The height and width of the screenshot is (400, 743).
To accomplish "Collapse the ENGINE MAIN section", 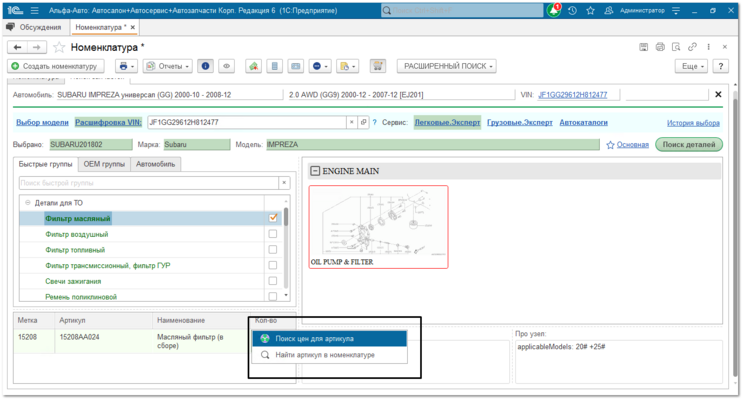I will (315, 171).
